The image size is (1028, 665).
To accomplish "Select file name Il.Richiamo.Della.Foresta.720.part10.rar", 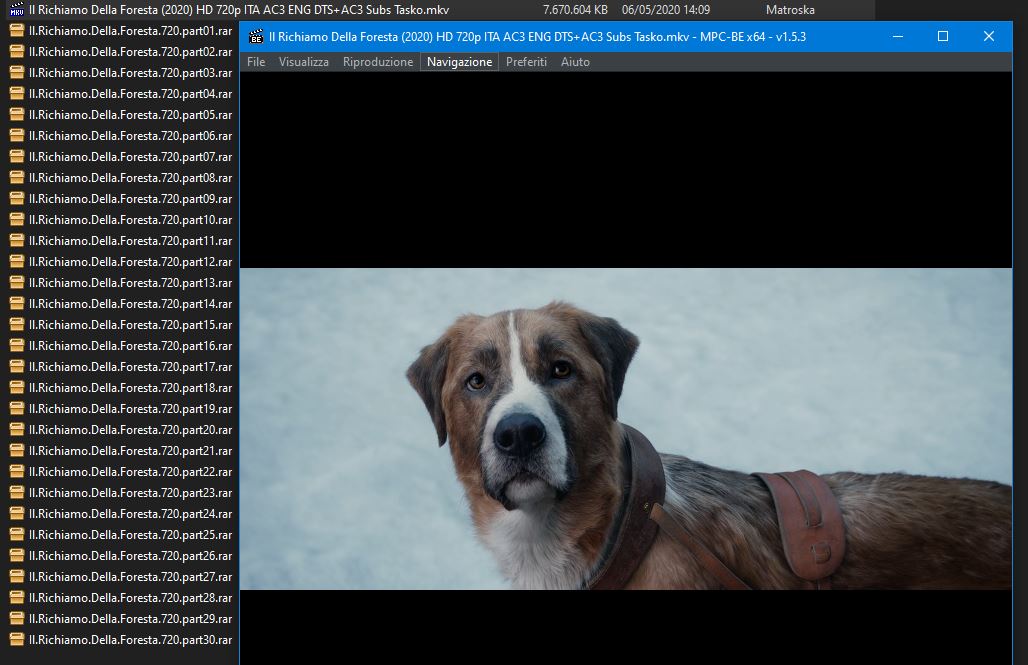I will (x=130, y=220).
